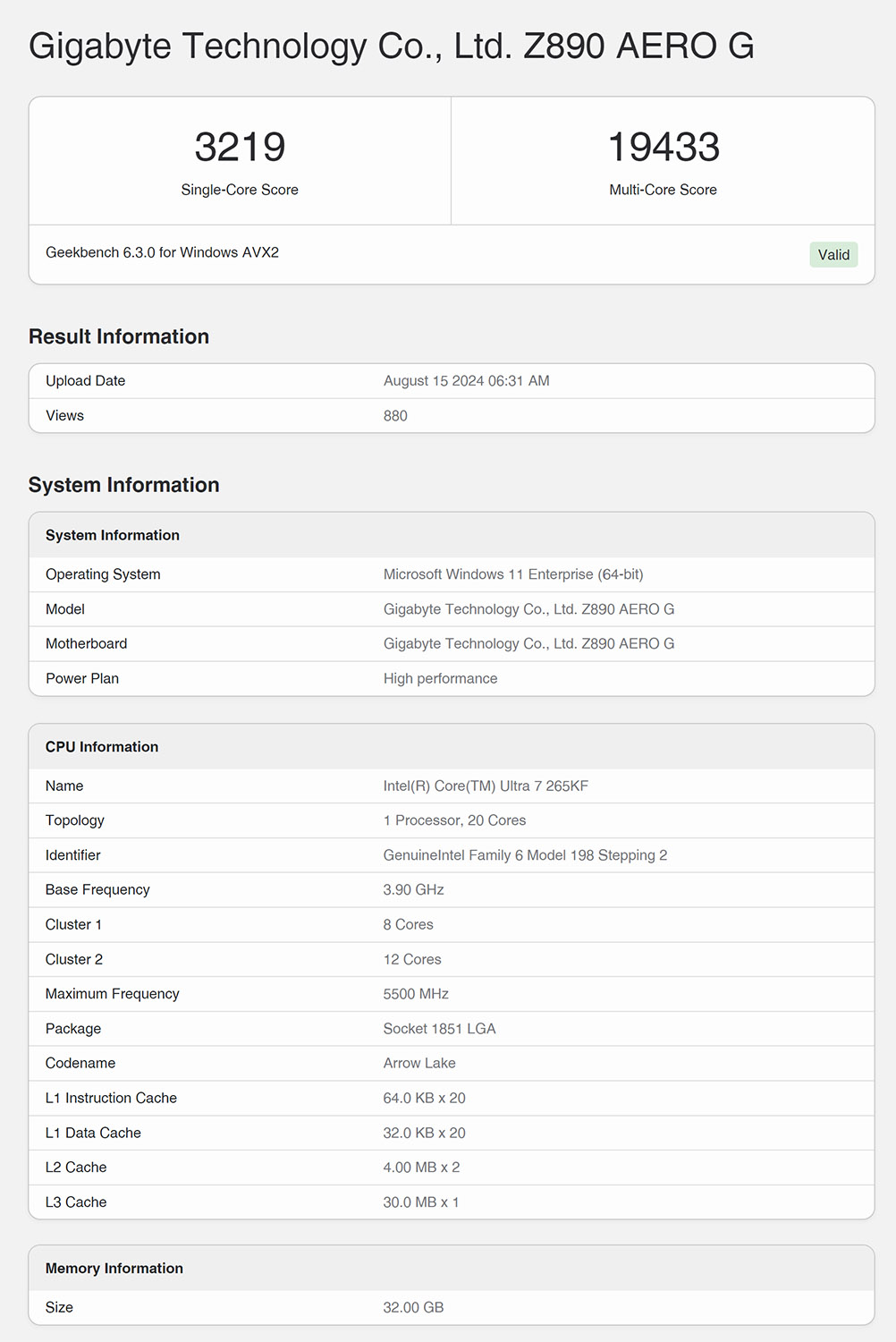Select the Single-Core Score label

[240, 190]
